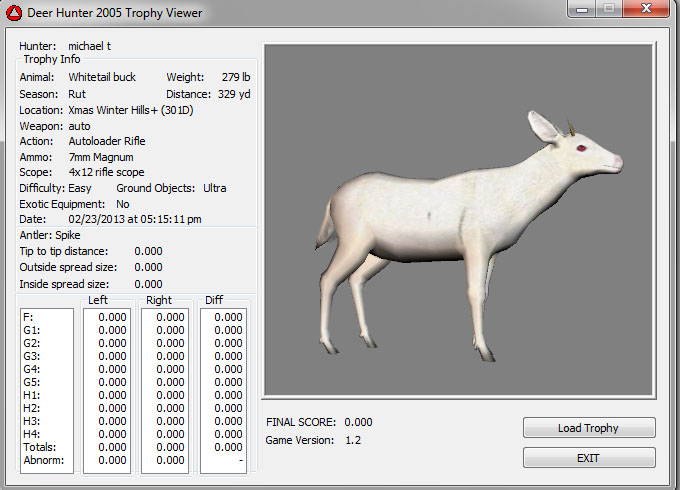The height and width of the screenshot is (490, 680).
Task: Click the FINAL SCORE value
Action: coord(358,422)
